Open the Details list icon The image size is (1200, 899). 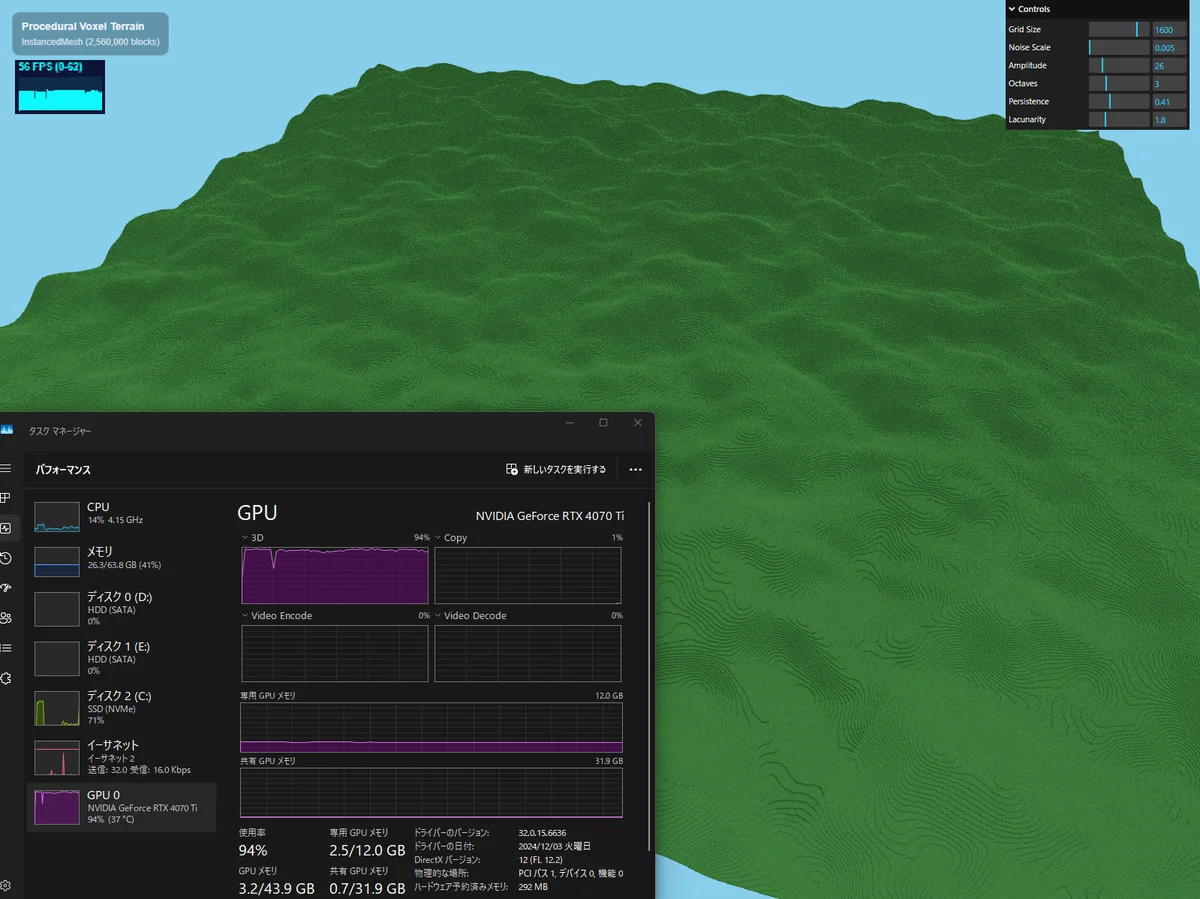pos(6,648)
